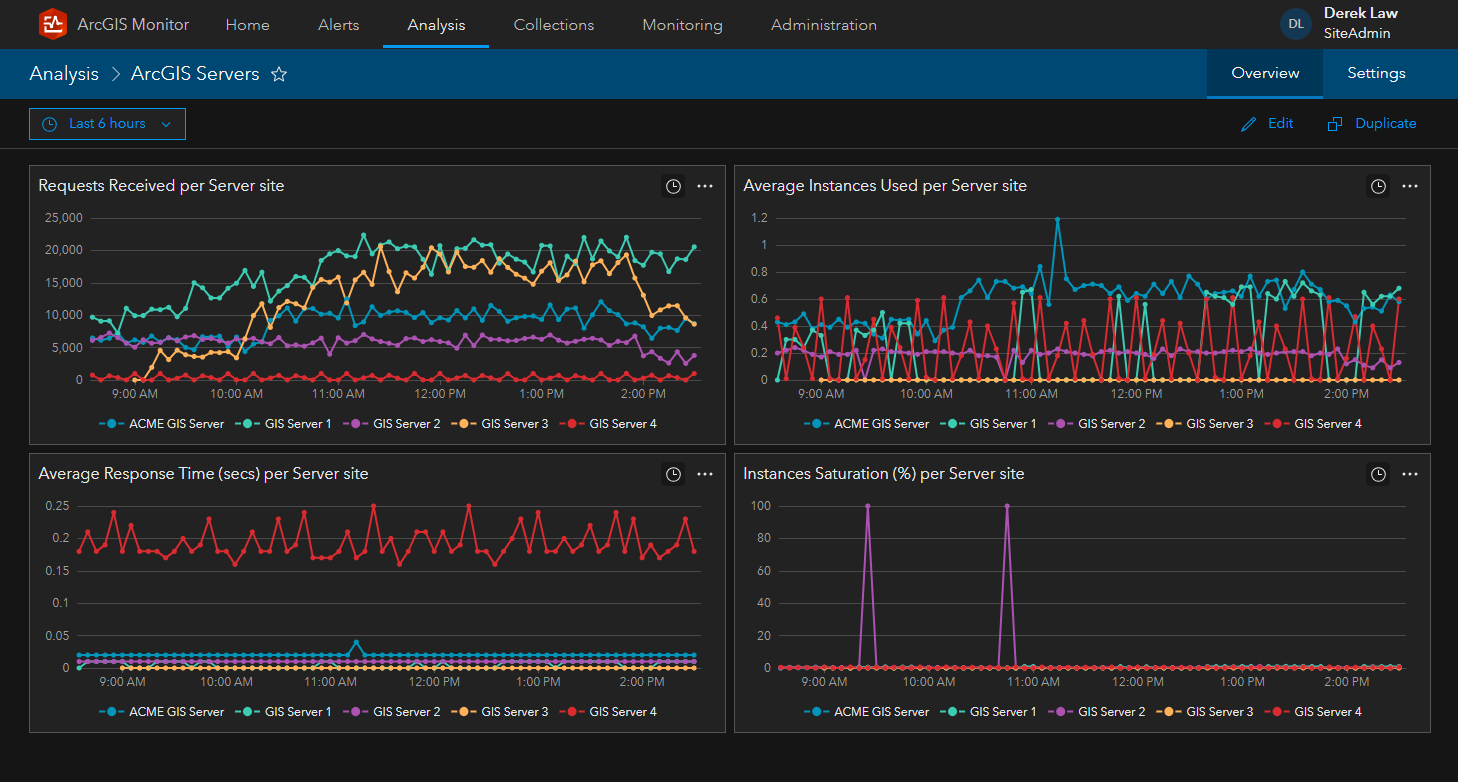Open time settings for Requests Received chart
This screenshot has height=782, width=1458.
pyautogui.click(x=674, y=186)
